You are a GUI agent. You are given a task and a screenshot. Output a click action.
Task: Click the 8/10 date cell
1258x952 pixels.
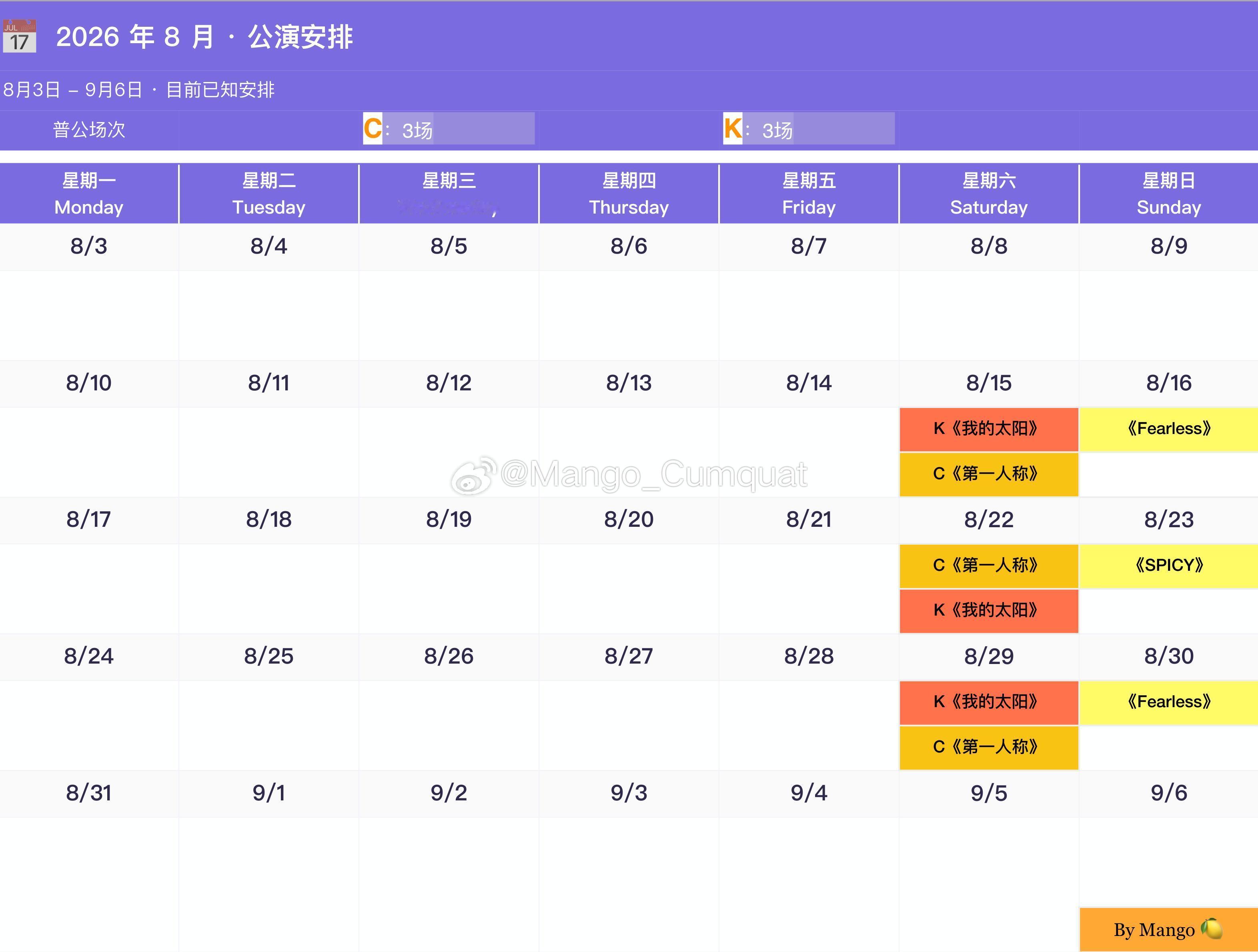(89, 383)
